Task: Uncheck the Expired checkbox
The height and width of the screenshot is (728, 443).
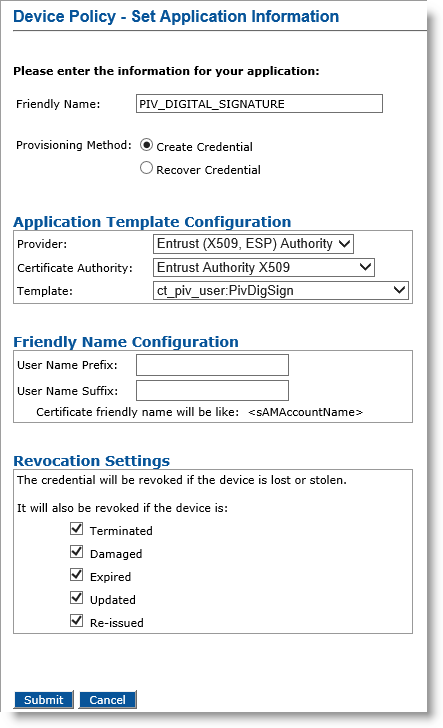Action: pyautogui.click(x=77, y=575)
